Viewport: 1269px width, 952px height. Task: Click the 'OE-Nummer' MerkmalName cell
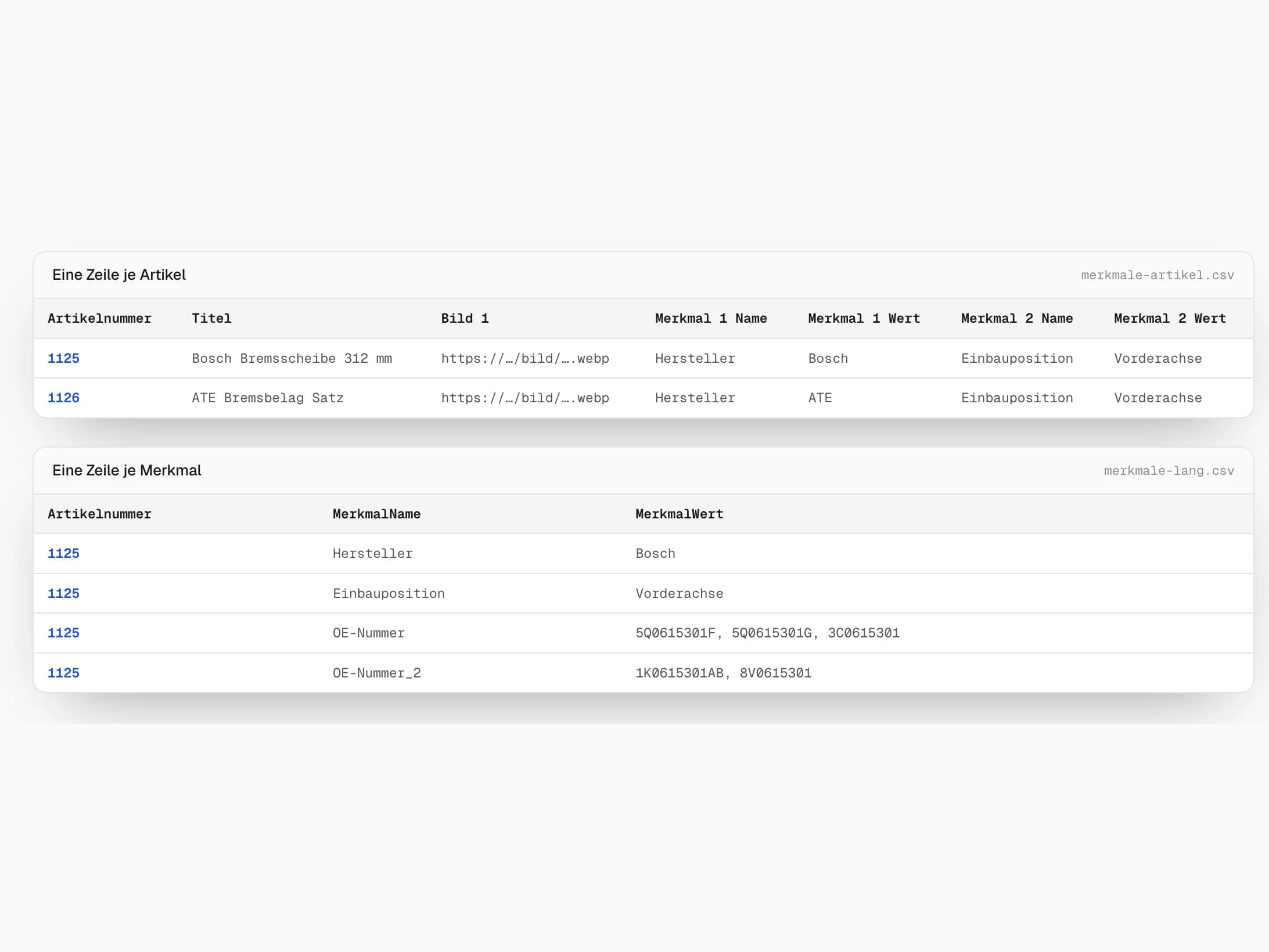pyautogui.click(x=368, y=633)
